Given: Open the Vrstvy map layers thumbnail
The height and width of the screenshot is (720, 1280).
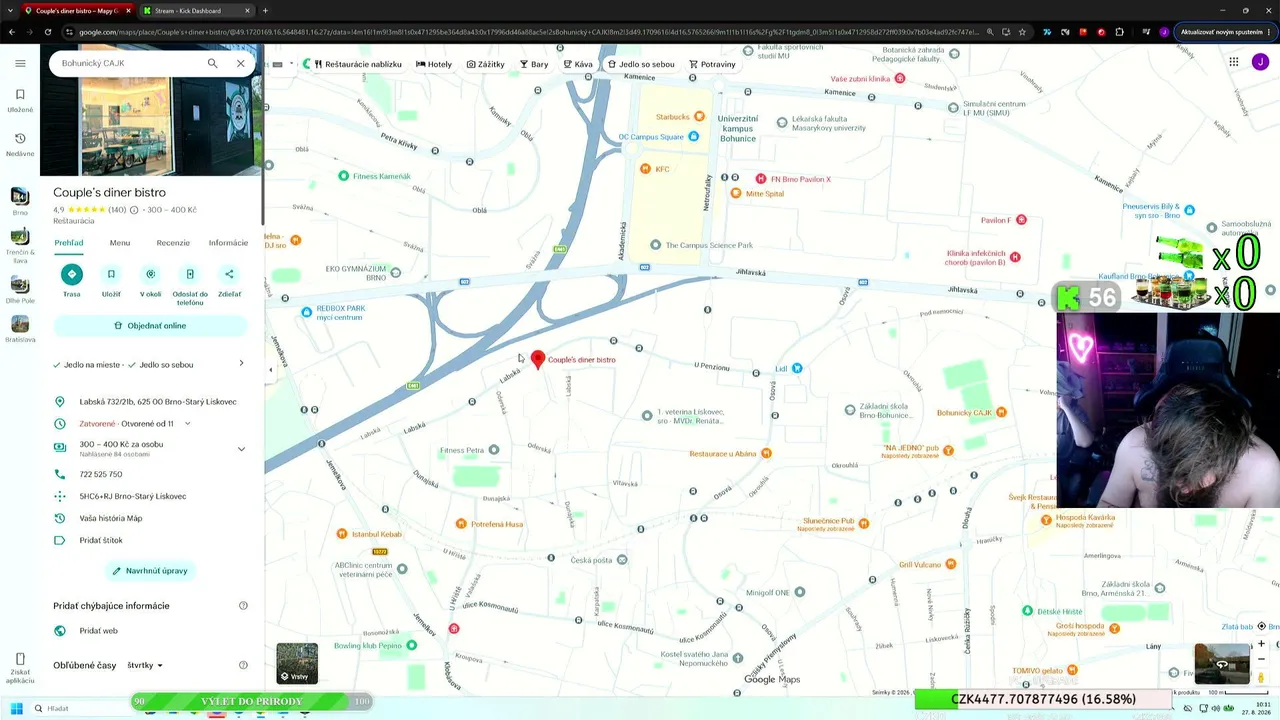Looking at the screenshot, I should click(297, 663).
